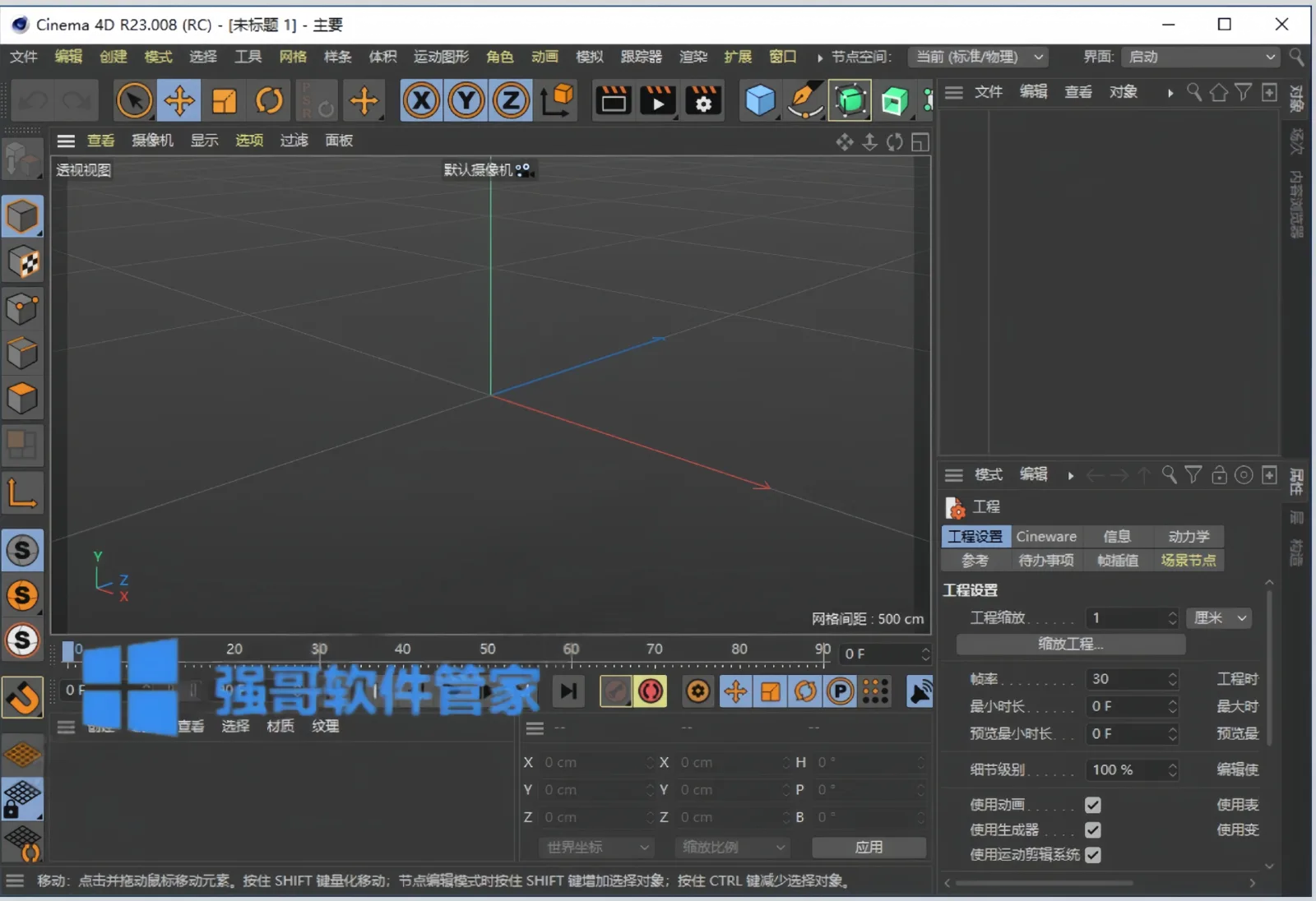Click the L-shaped axis tool icon

(x=22, y=493)
